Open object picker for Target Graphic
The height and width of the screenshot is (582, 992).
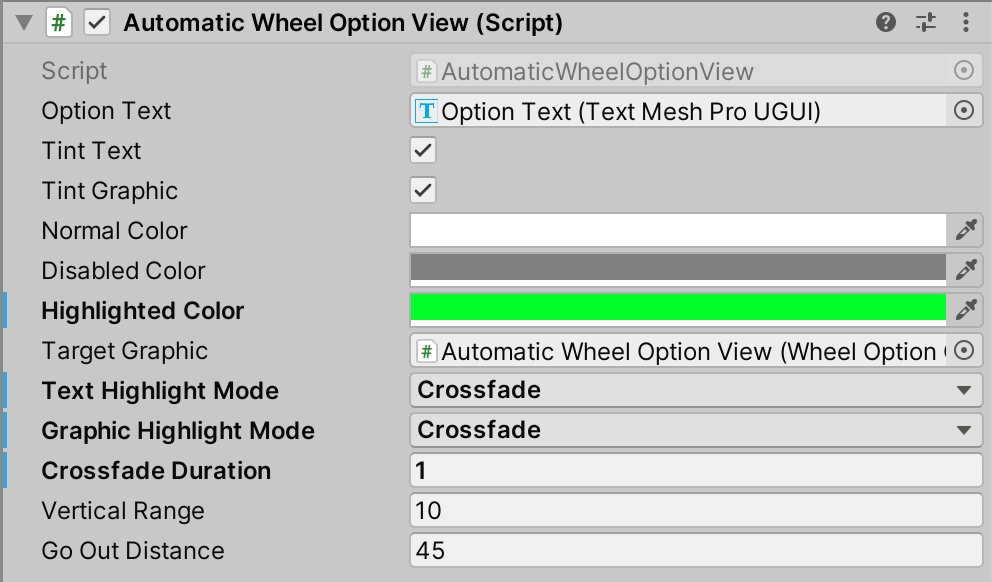click(x=964, y=350)
